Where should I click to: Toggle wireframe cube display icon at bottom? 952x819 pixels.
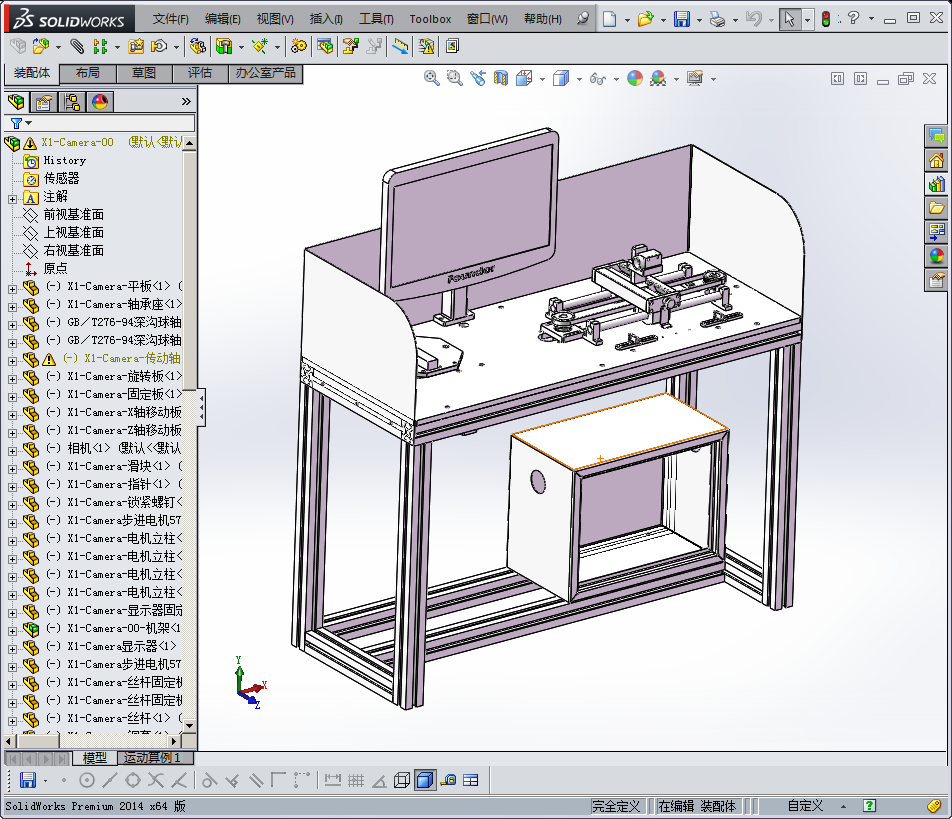click(401, 780)
